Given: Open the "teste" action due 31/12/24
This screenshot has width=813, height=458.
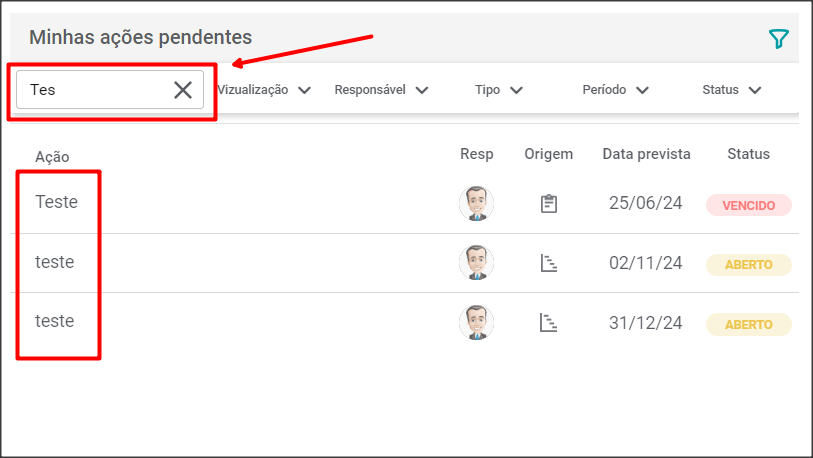Looking at the screenshot, I should pos(55,321).
